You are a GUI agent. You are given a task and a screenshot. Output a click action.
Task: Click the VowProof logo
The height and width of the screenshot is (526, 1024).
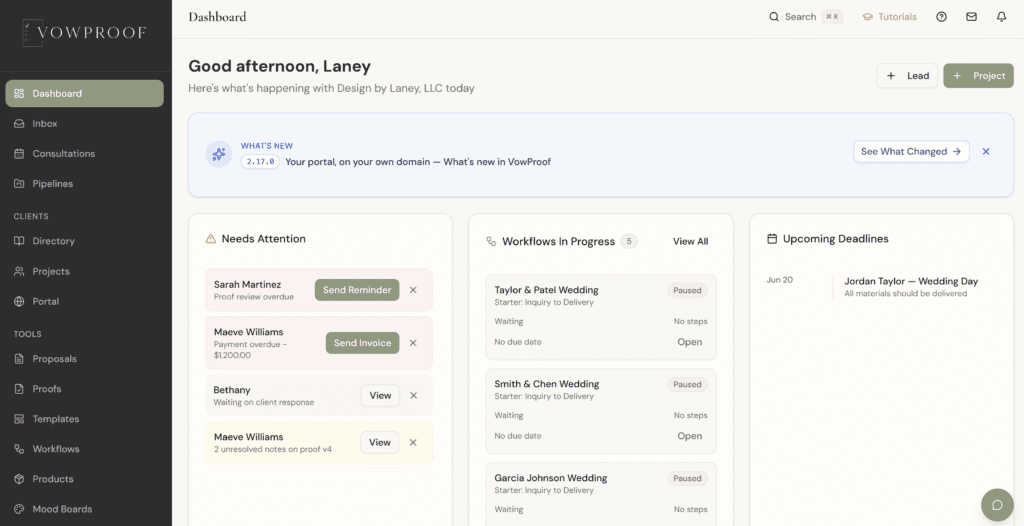click(85, 33)
